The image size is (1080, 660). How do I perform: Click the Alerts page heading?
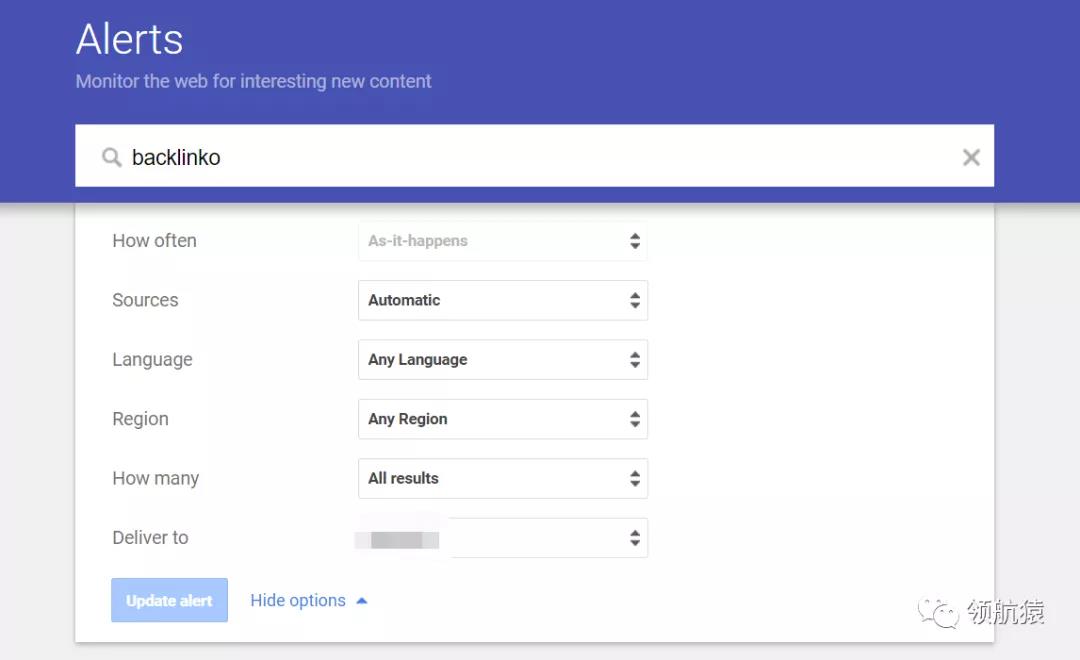tap(130, 40)
